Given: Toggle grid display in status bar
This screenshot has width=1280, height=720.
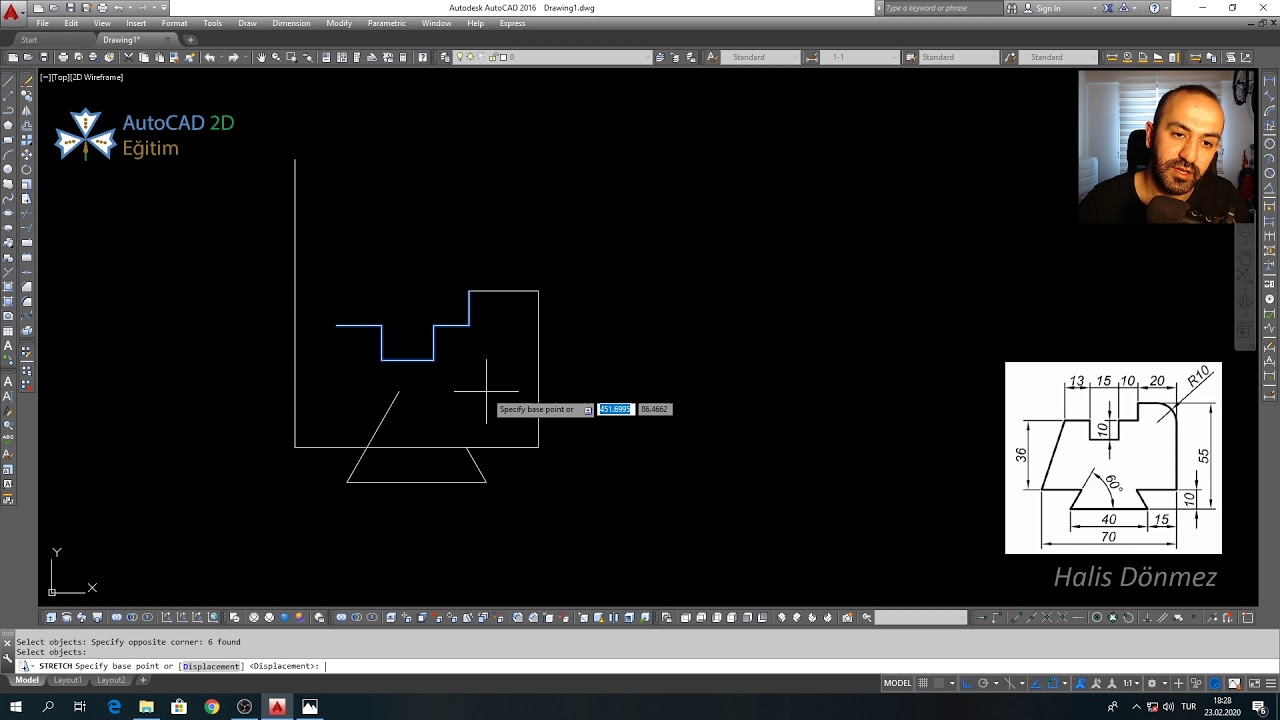Looking at the screenshot, I should (923, 683).
